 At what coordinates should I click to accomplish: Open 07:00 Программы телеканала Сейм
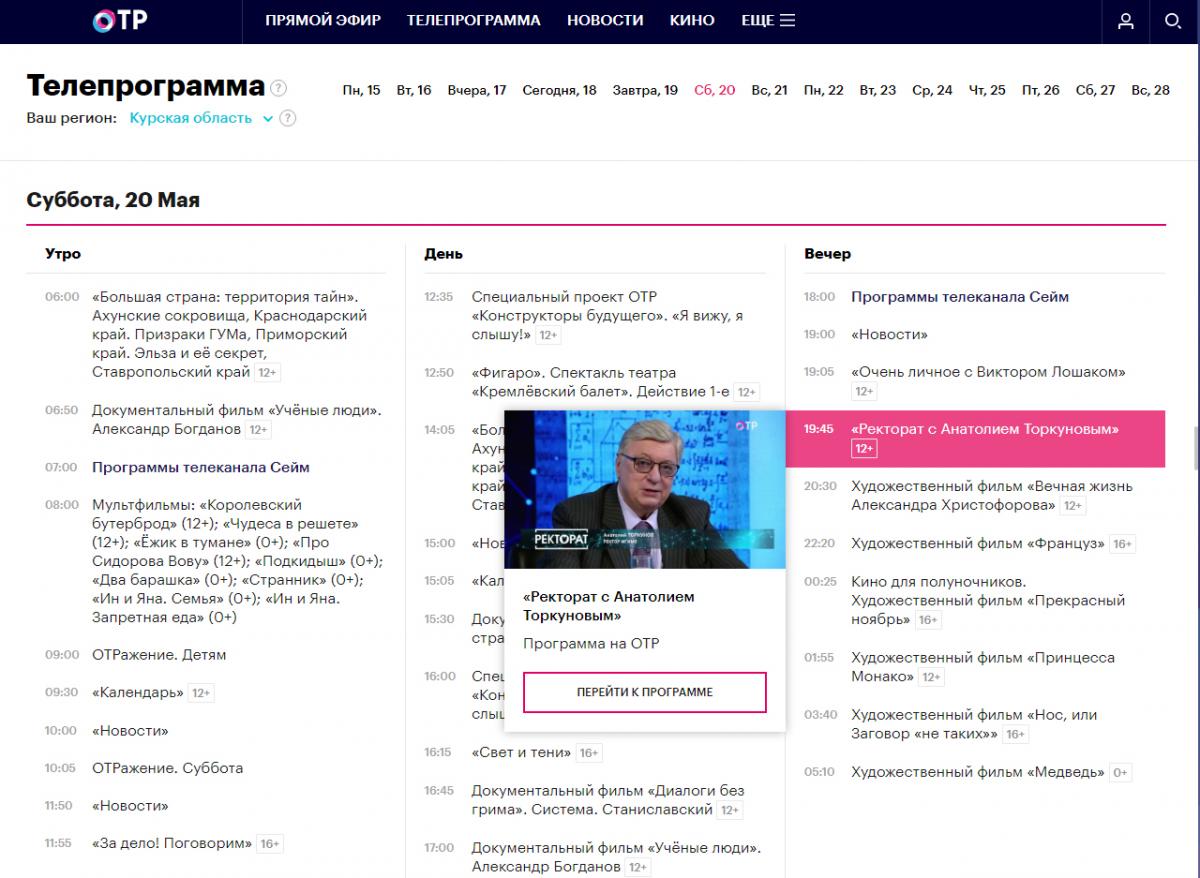(x=201, y=467)
